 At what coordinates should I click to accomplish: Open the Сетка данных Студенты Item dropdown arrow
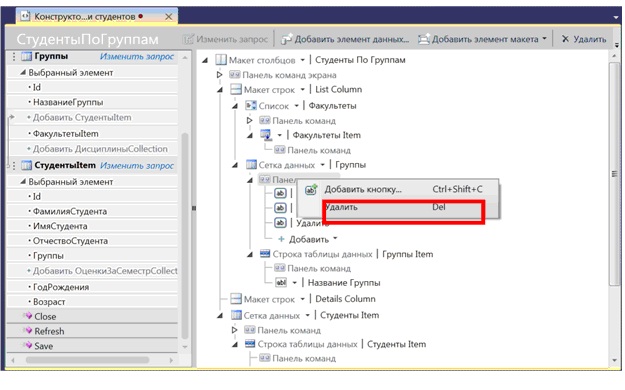[x=308, y=315]
